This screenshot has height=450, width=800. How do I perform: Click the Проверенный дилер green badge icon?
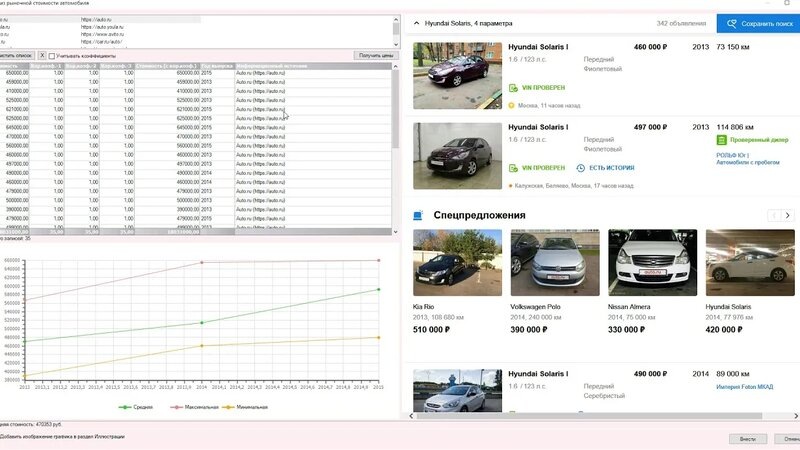point(721,140)
